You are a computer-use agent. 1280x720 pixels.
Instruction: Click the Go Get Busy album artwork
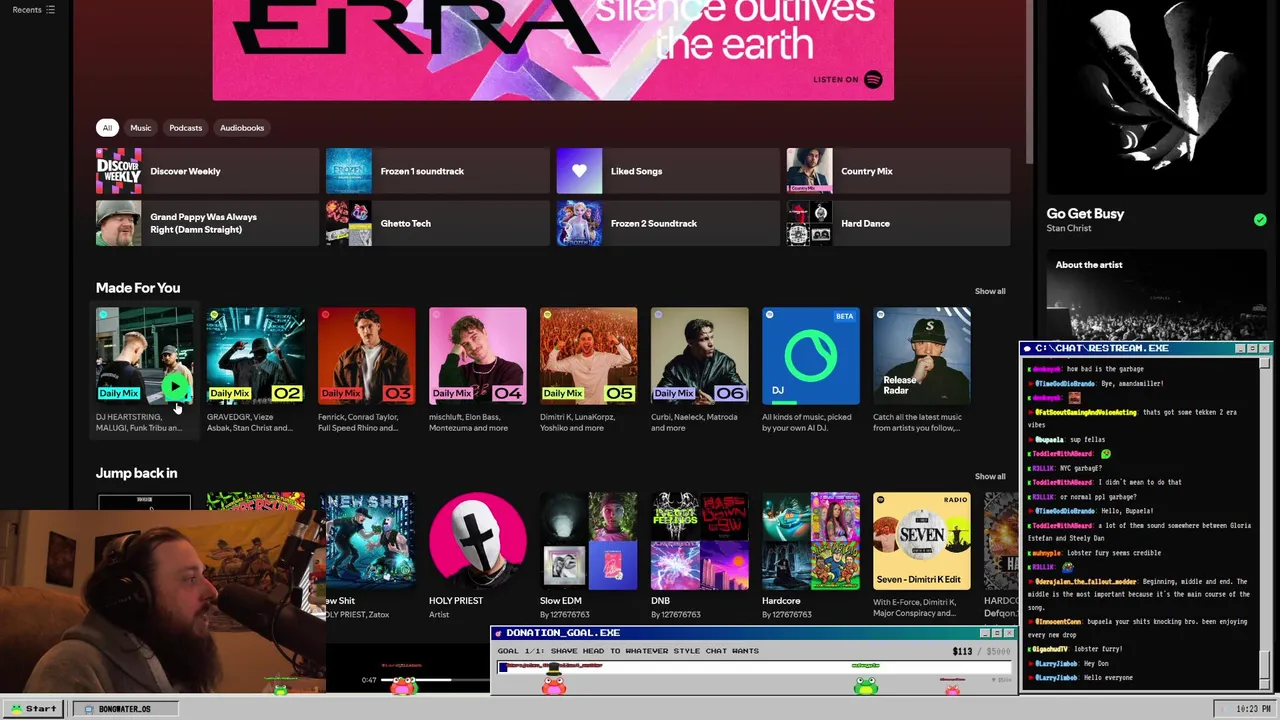1157,95
